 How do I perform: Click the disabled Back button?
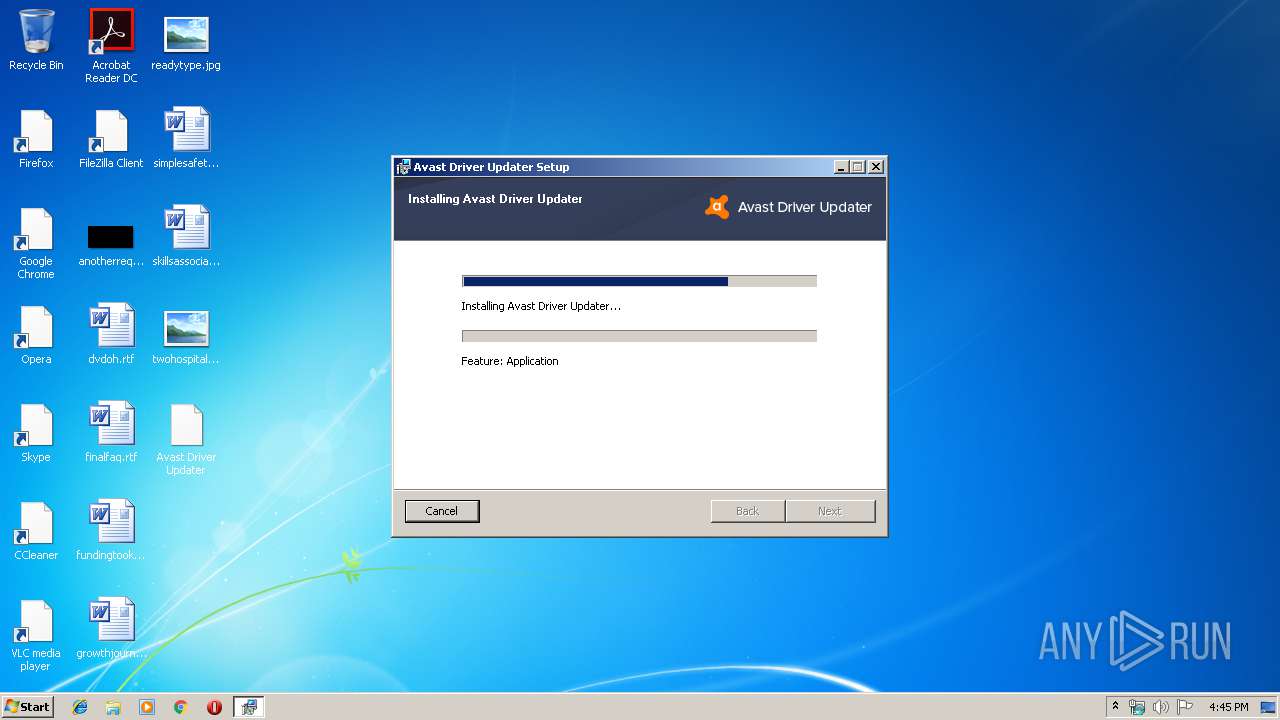(x=747, y=511)
